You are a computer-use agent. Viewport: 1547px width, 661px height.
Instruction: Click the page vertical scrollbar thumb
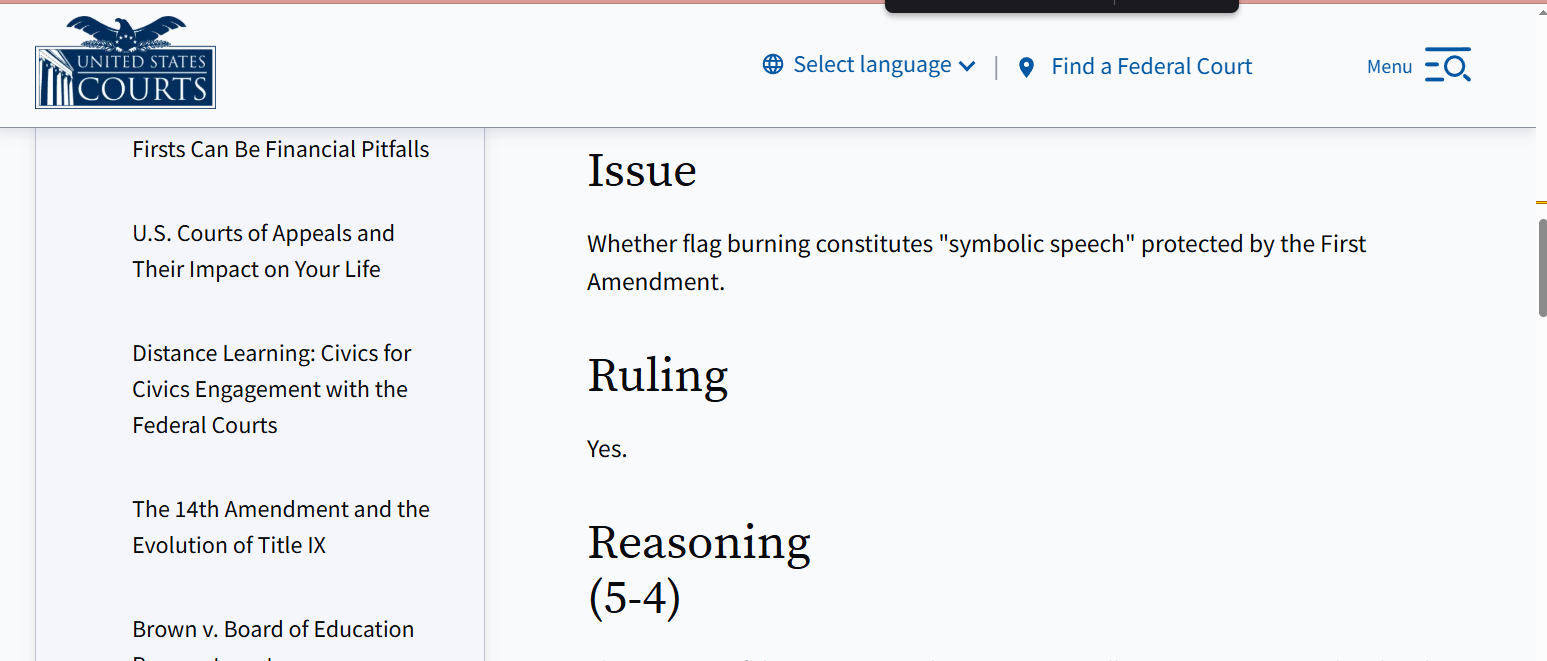pos(1542,268)
